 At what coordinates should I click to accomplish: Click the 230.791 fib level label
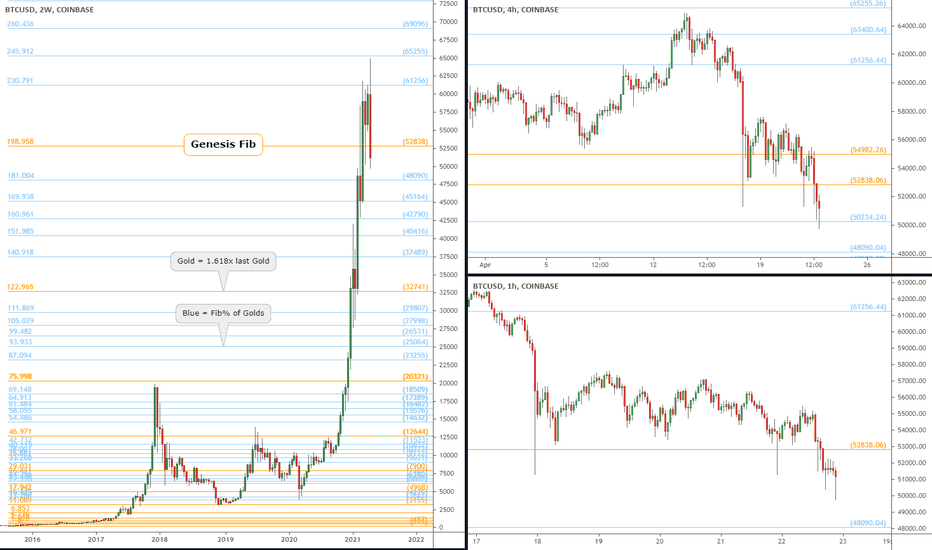[20, 80]
